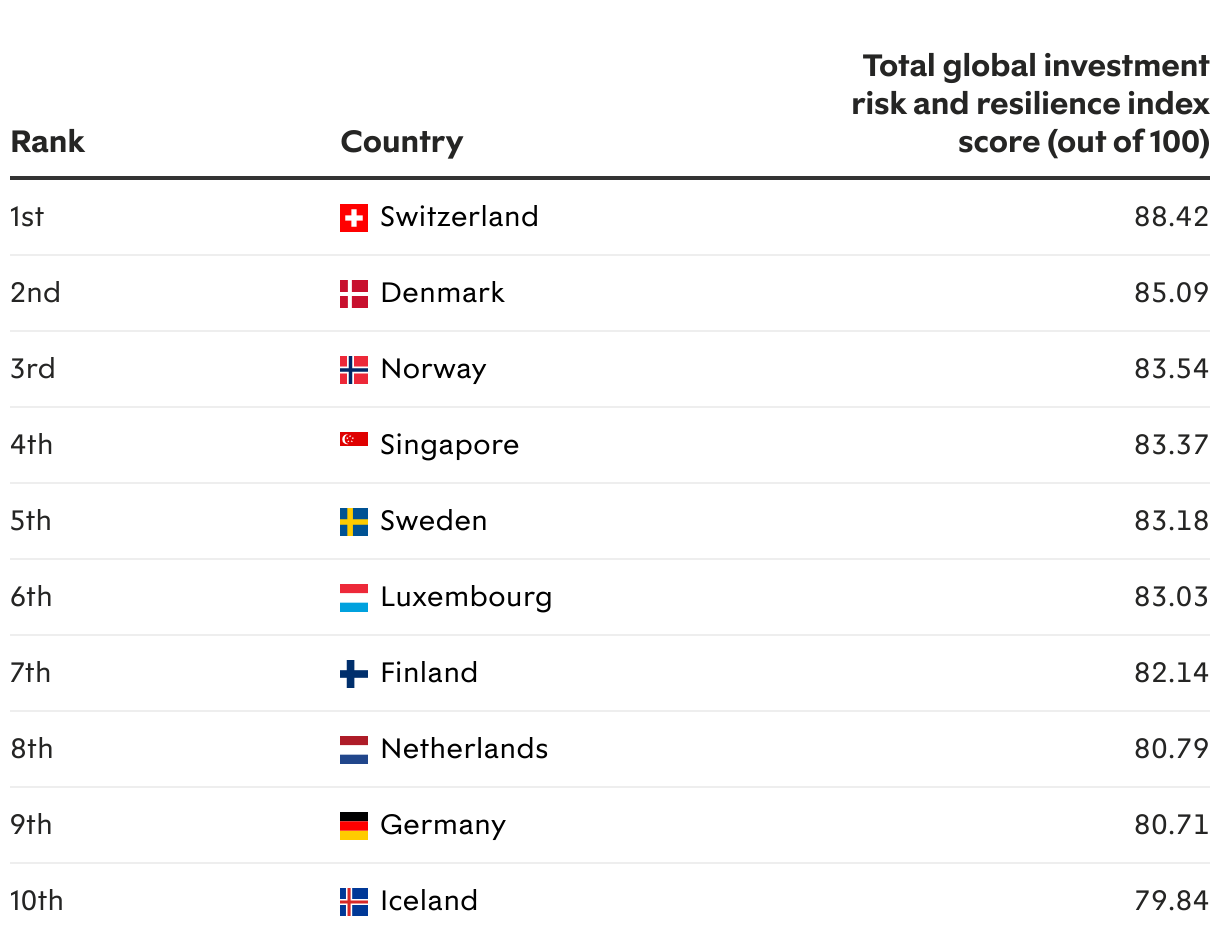1220x948 pixels.
Task: Click the Rank column header
Action: 47,142
